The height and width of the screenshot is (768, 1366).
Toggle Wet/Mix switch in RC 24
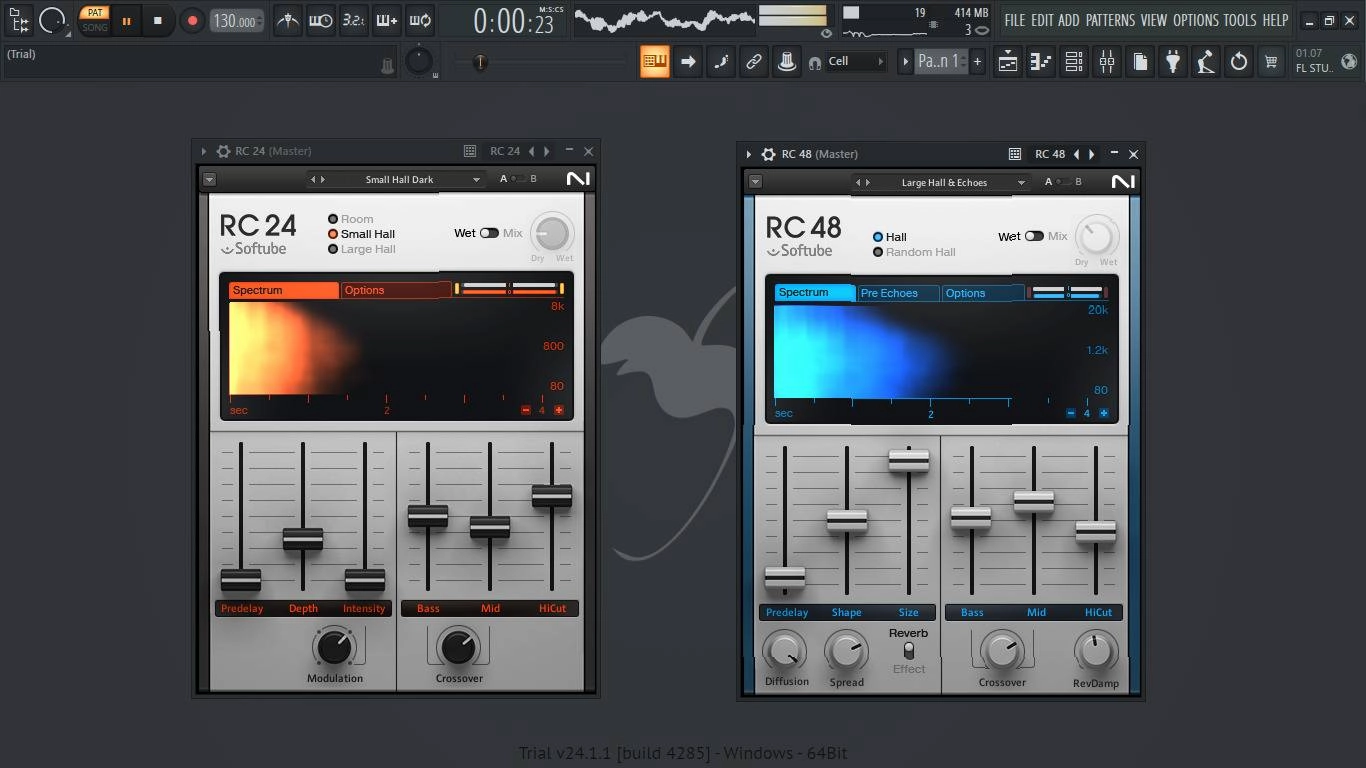pyautogui.click(x=489, y=233)
